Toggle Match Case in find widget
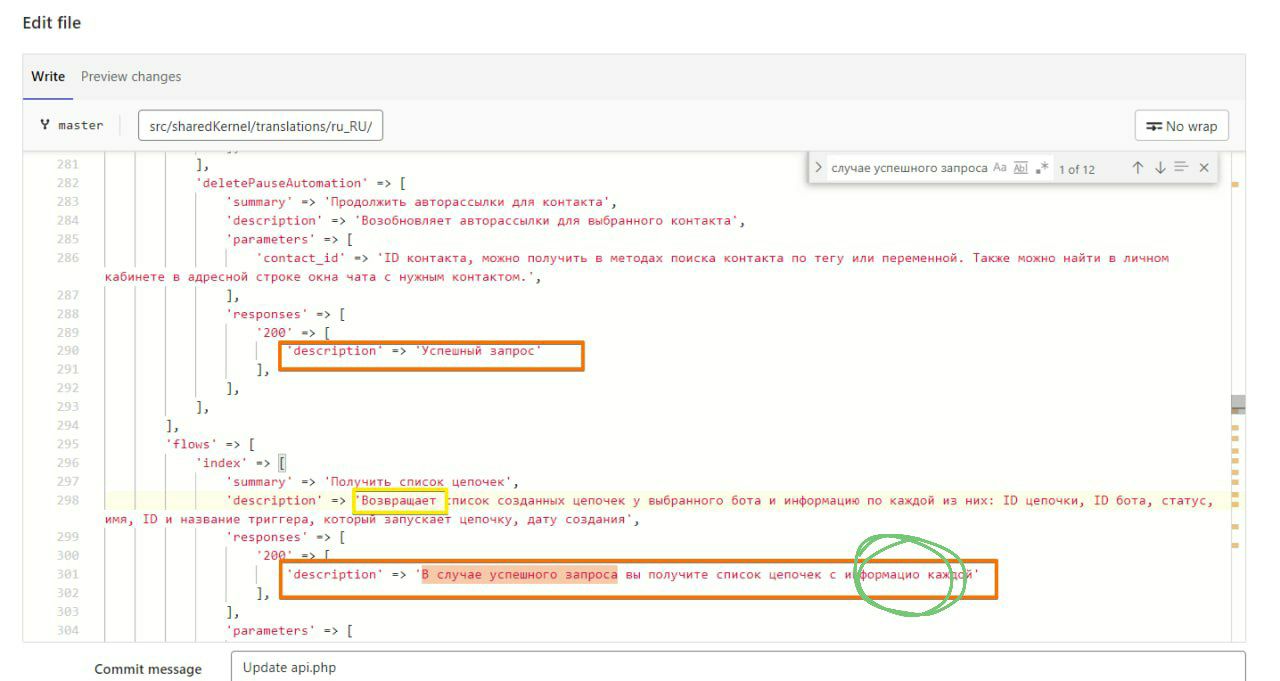The image size is (1280, 681). 1000,168
